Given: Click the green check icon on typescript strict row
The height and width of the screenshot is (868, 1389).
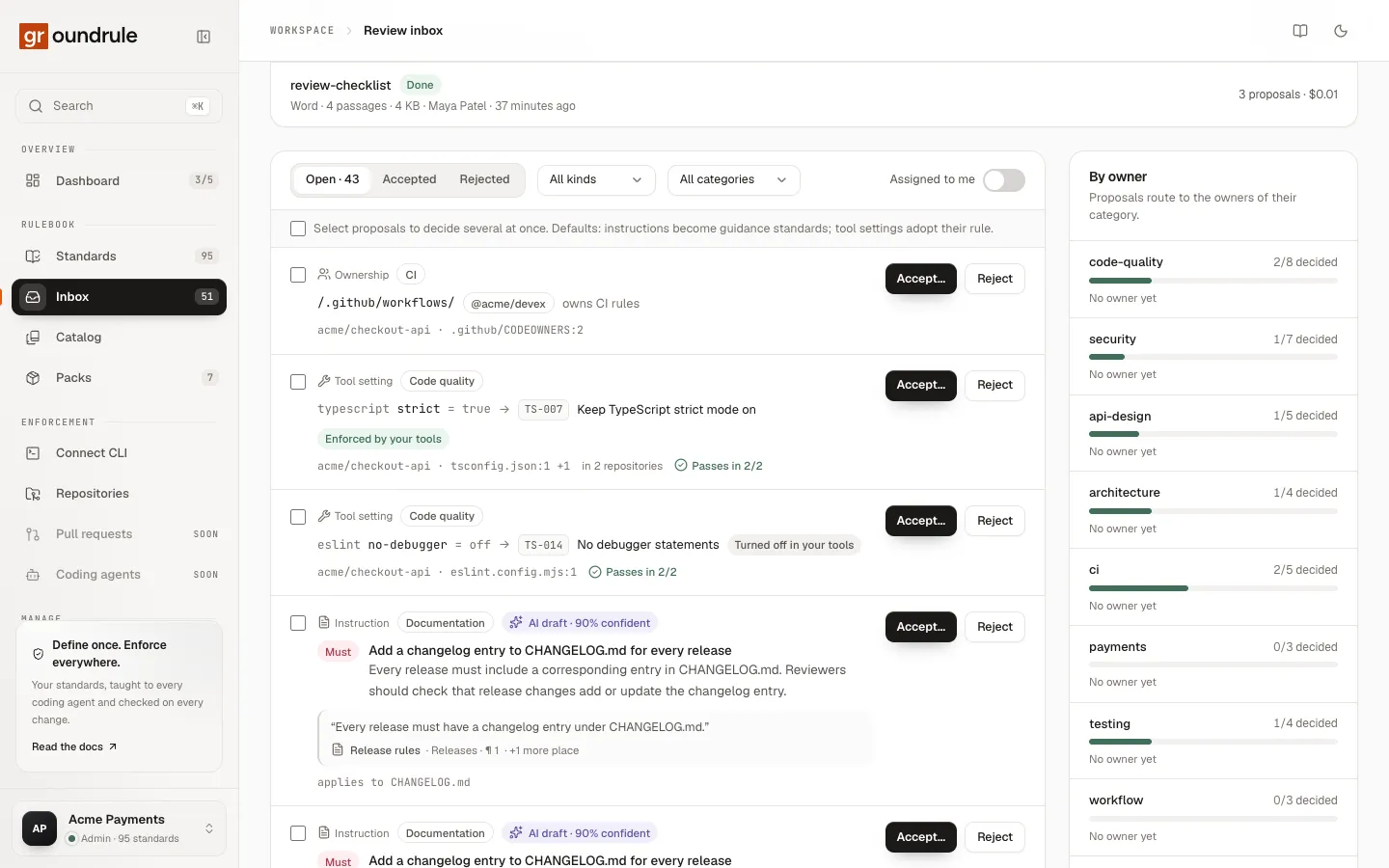Looking at the screenshot, I should (681, 466).
